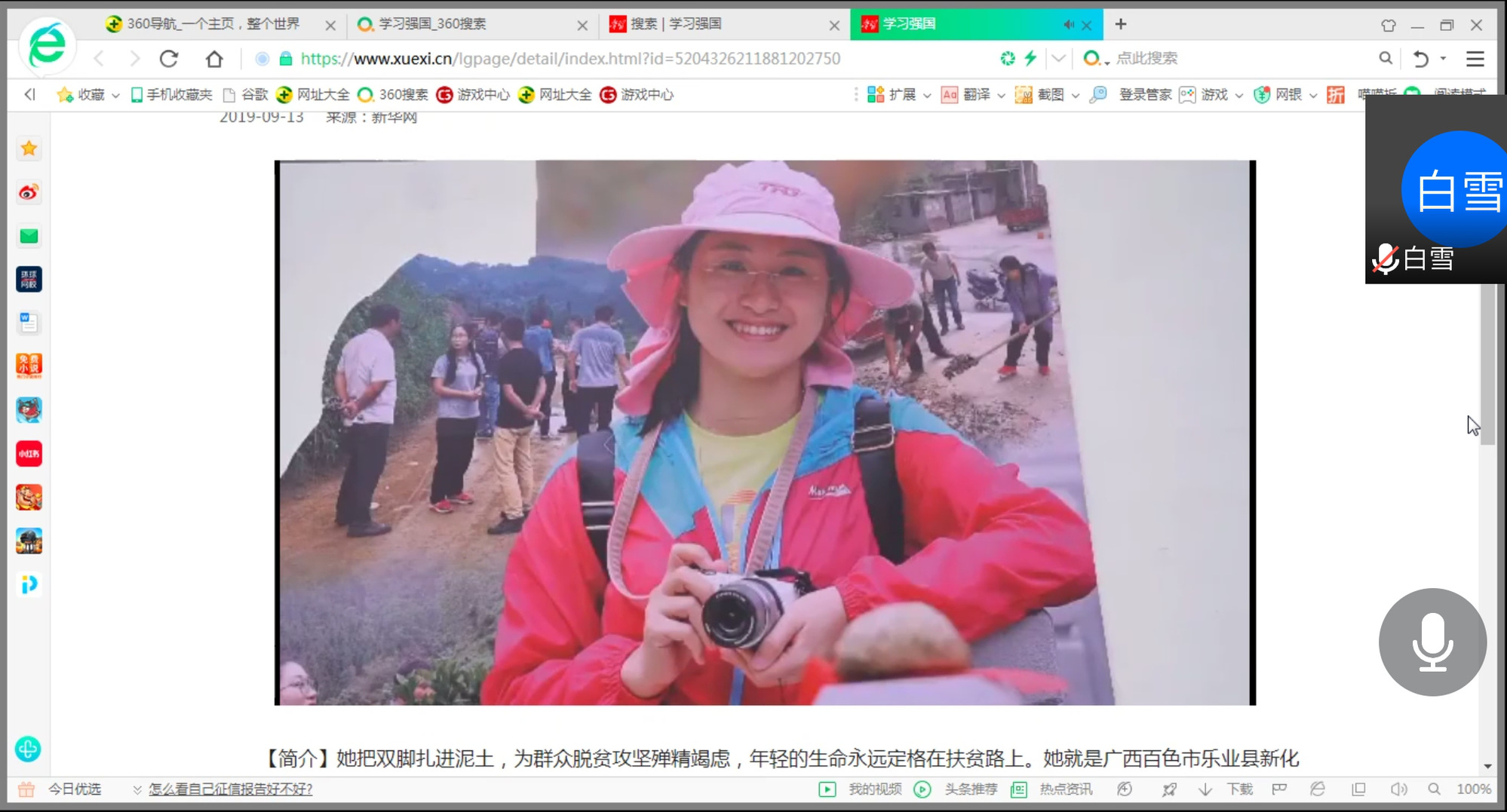Open the 截图 screenshot dropdown
1507x812 pixels.
pyautogui.click(x=1048, y=94)
